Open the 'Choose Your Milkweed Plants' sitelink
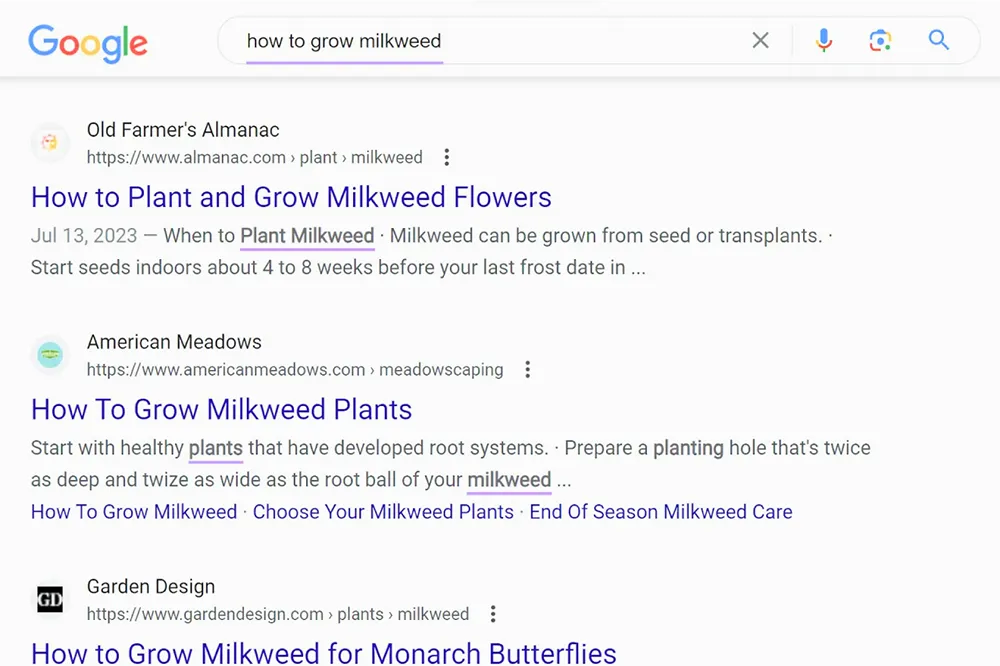This screenshot has height=666, width=1000. pos(385,511)
